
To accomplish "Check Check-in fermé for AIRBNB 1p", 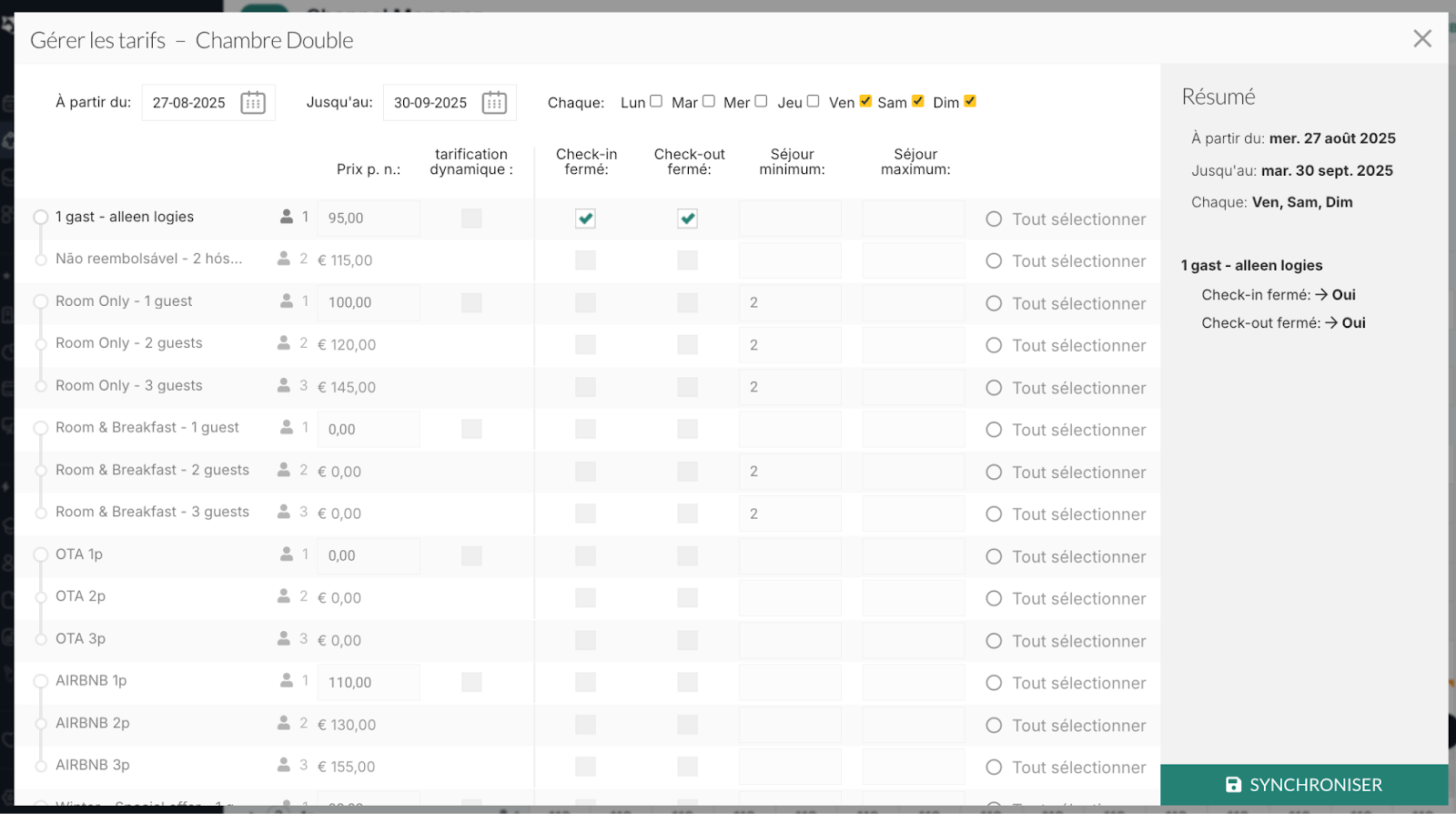I will [x=585, y=682].
